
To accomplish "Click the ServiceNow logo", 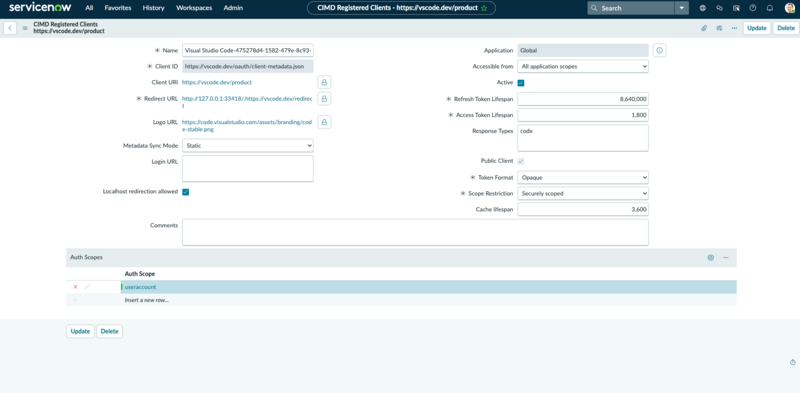I will click(x=40, y=8).
